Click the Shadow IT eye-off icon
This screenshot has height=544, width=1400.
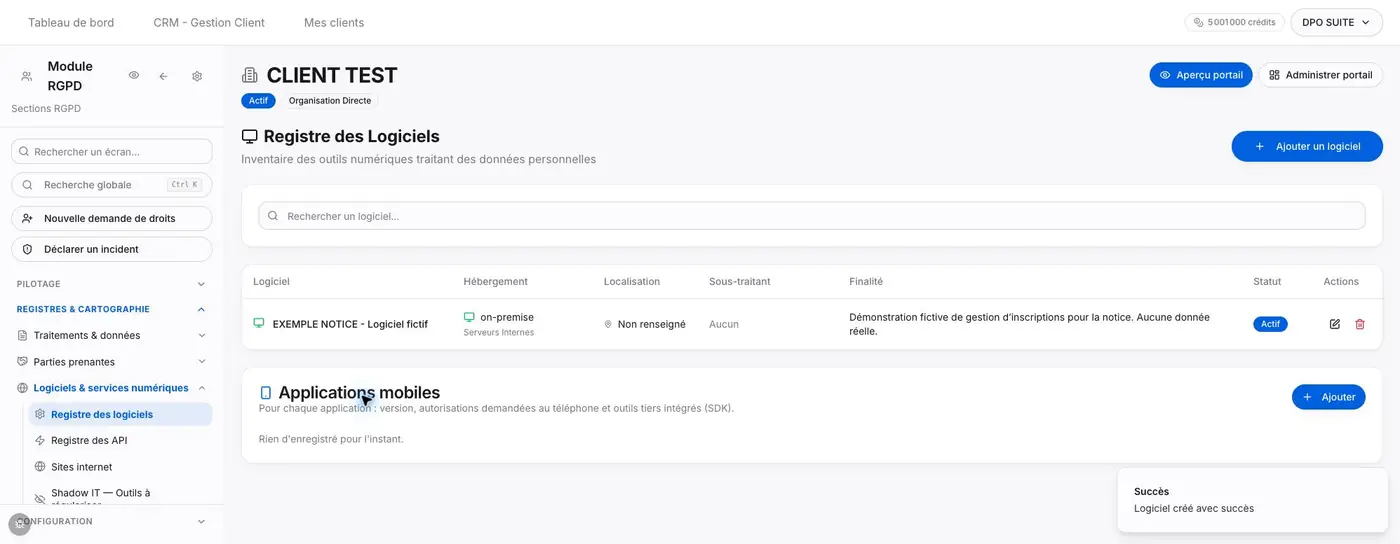coord(40,497)
